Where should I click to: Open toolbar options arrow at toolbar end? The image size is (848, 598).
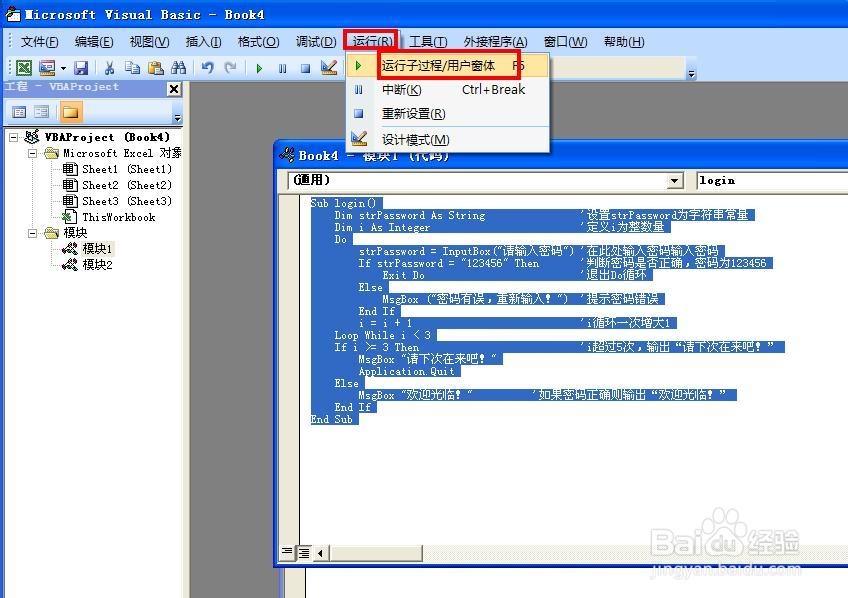coord(691,73)
